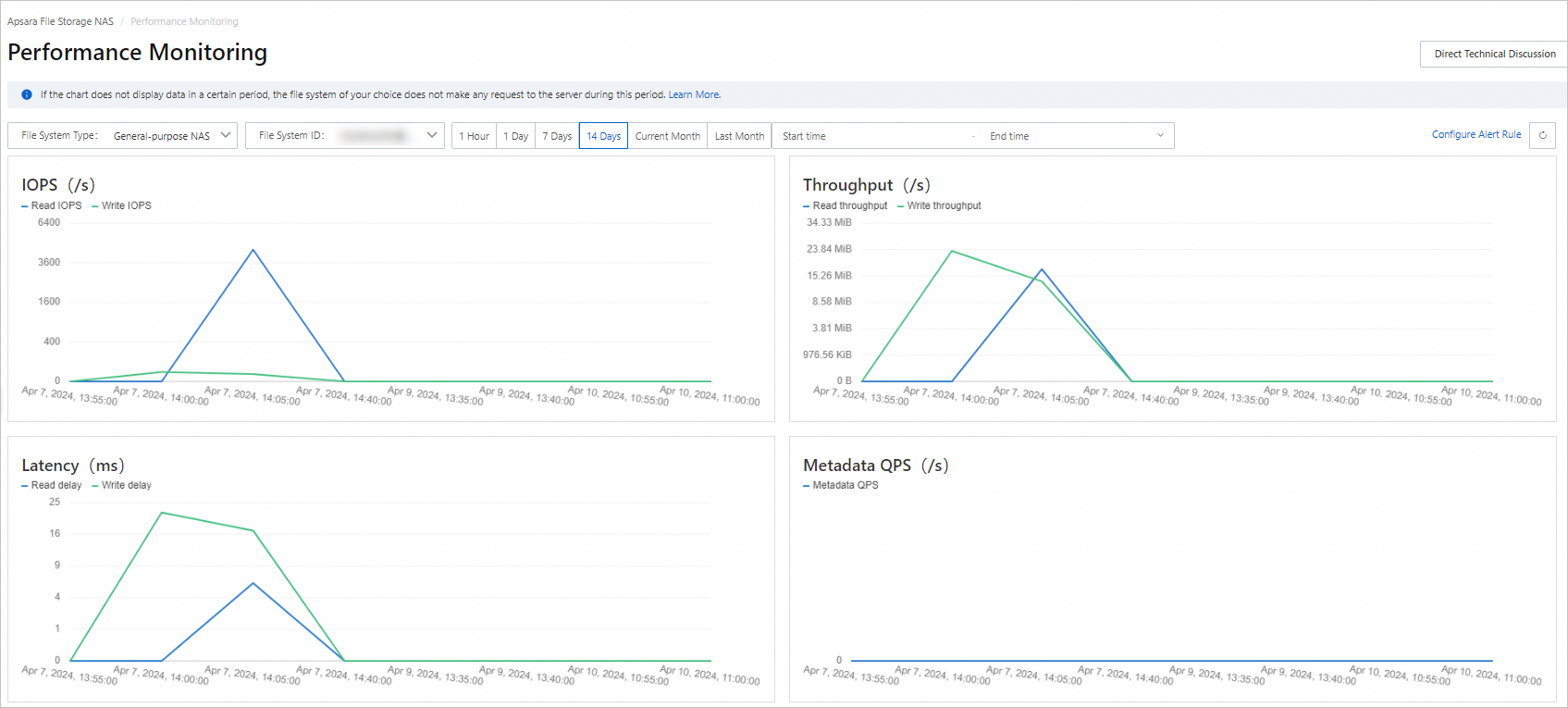Toggle the Read IOPS legend item
Image resolution: width=1568 pixels, height=708 pixels.
52,205
